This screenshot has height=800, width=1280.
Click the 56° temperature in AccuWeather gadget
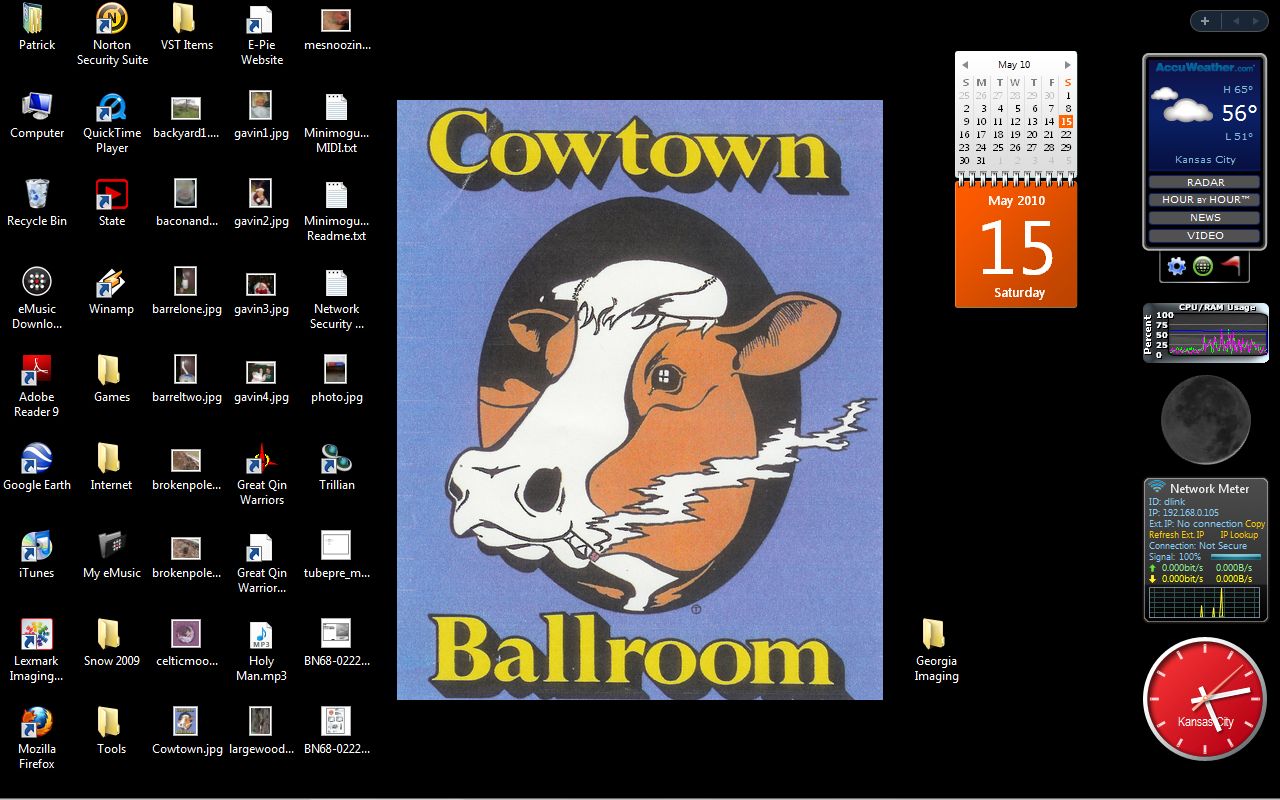click(1239, 113)
